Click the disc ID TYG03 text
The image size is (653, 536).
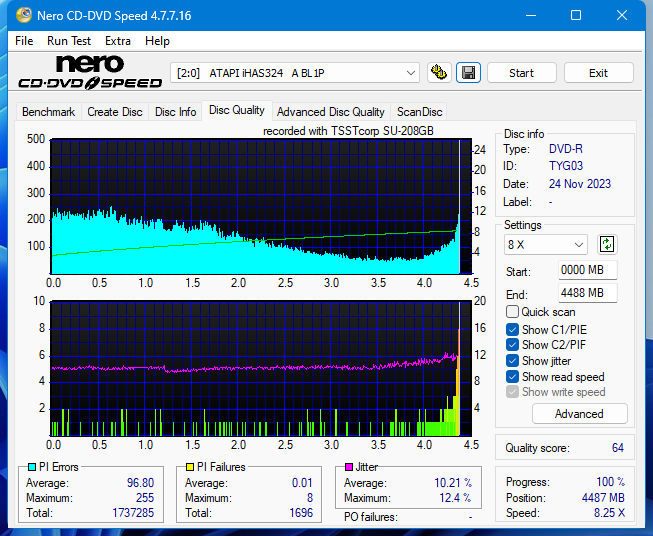tap(566, 166)
